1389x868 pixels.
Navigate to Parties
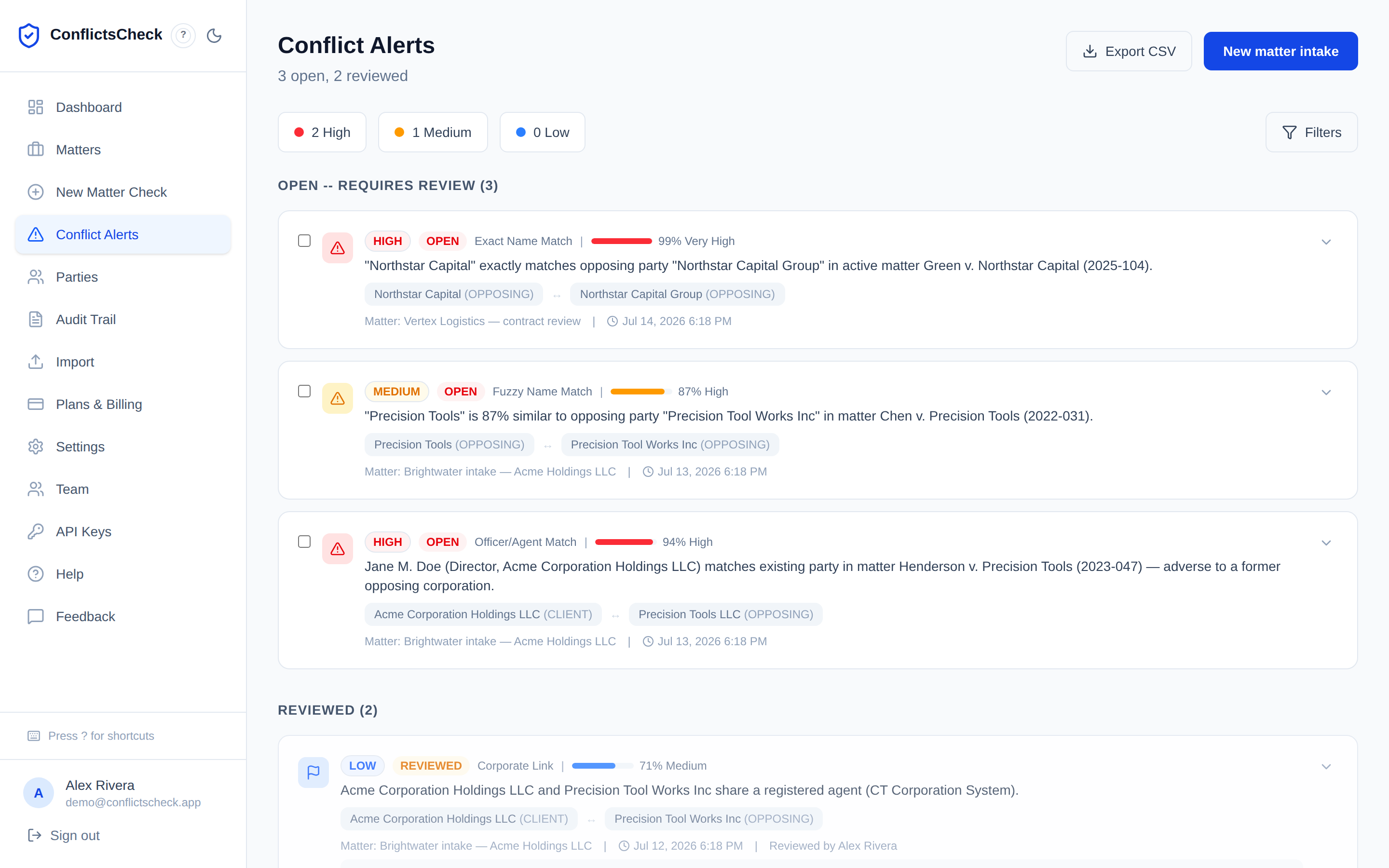click(x=123, y=277)
